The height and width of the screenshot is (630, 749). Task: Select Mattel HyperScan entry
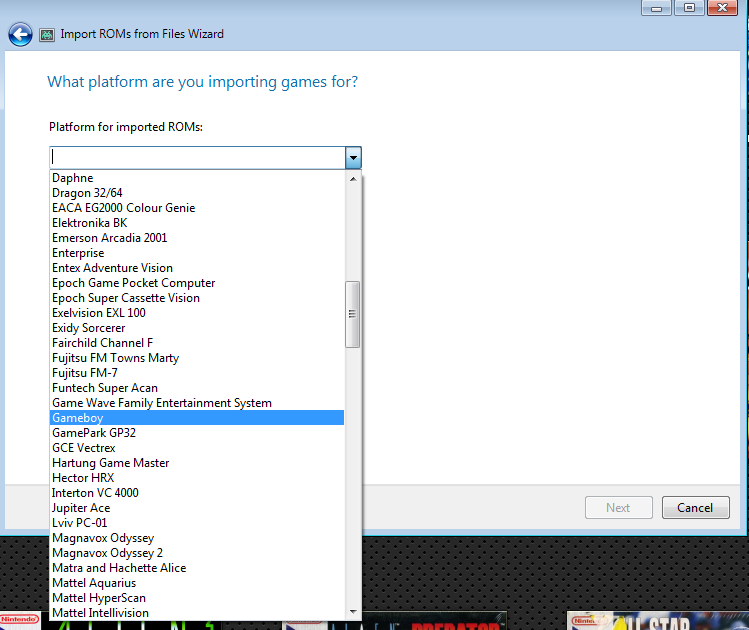tap(197, 598)
